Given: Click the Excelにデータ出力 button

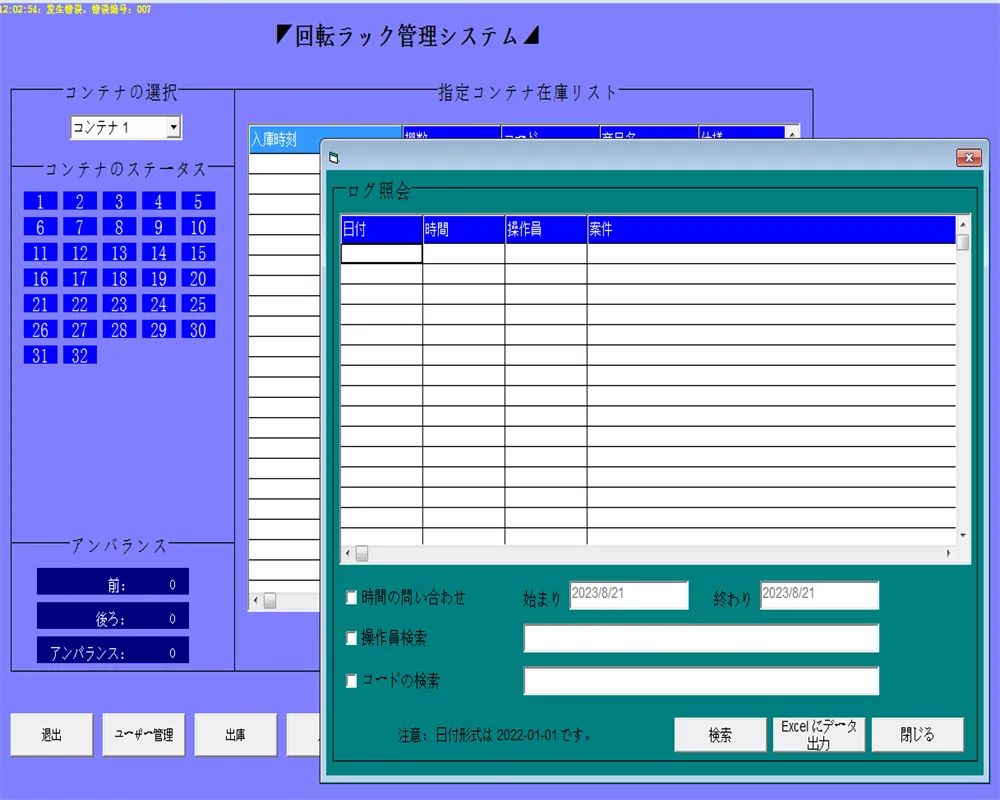Looking at the screenshot, I should [x=819, y=735].
